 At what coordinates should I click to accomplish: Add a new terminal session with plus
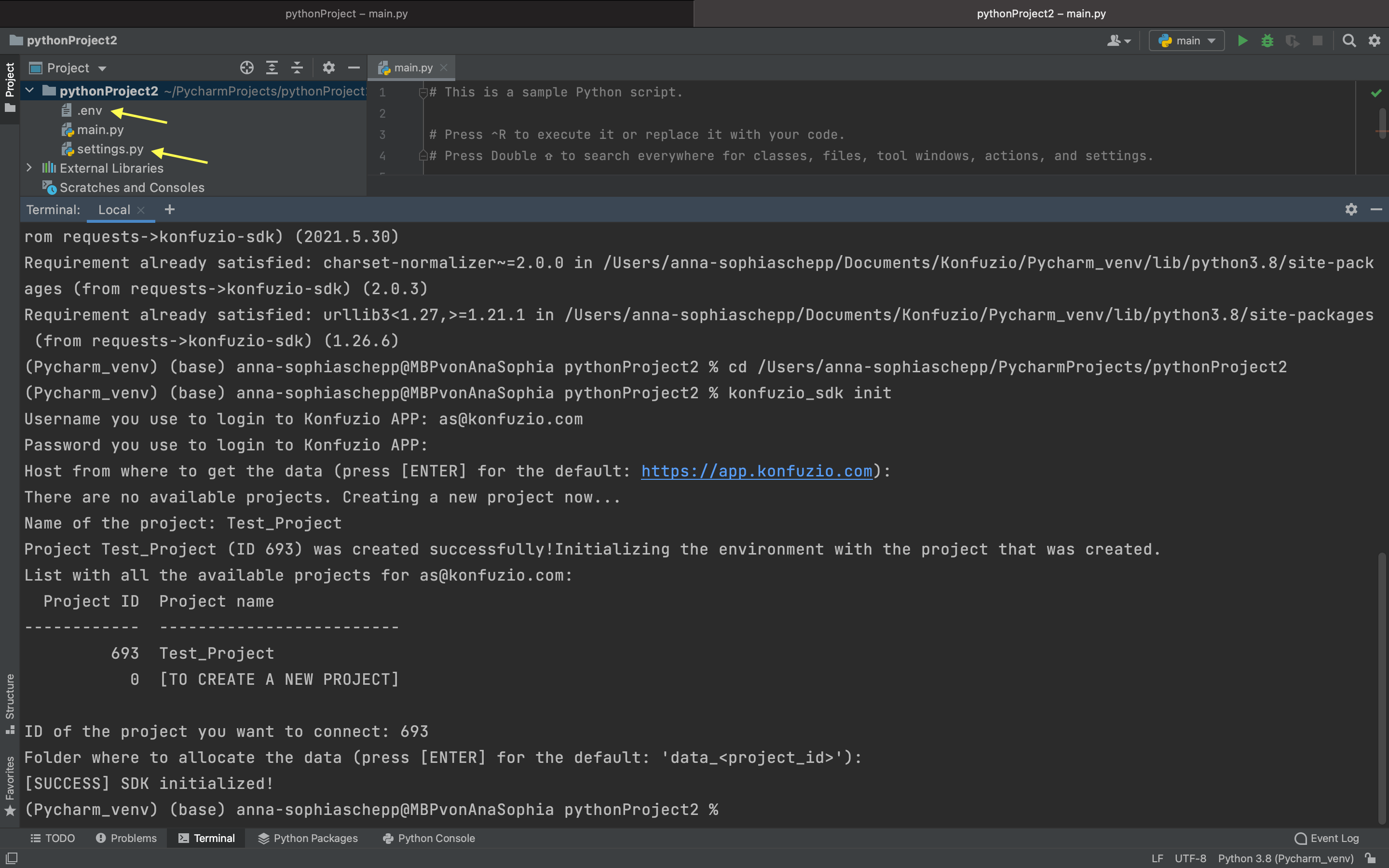(x=169, y=210)
